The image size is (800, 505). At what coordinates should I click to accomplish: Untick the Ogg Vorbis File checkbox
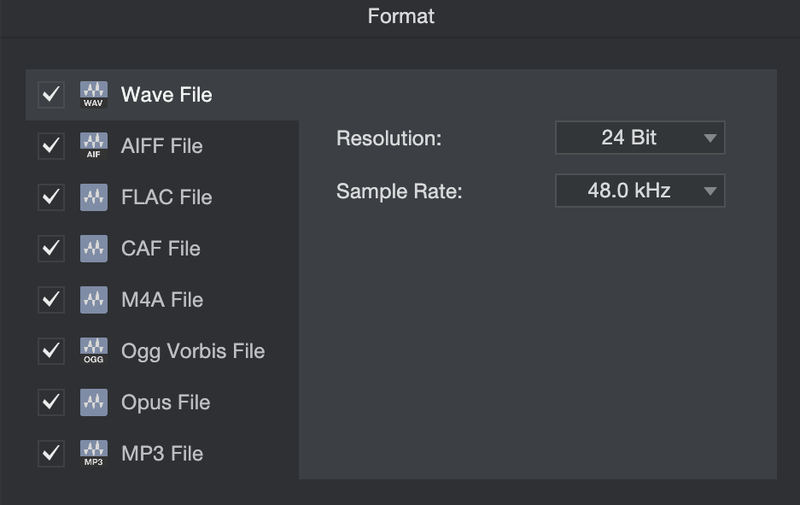tap(51, 351)
